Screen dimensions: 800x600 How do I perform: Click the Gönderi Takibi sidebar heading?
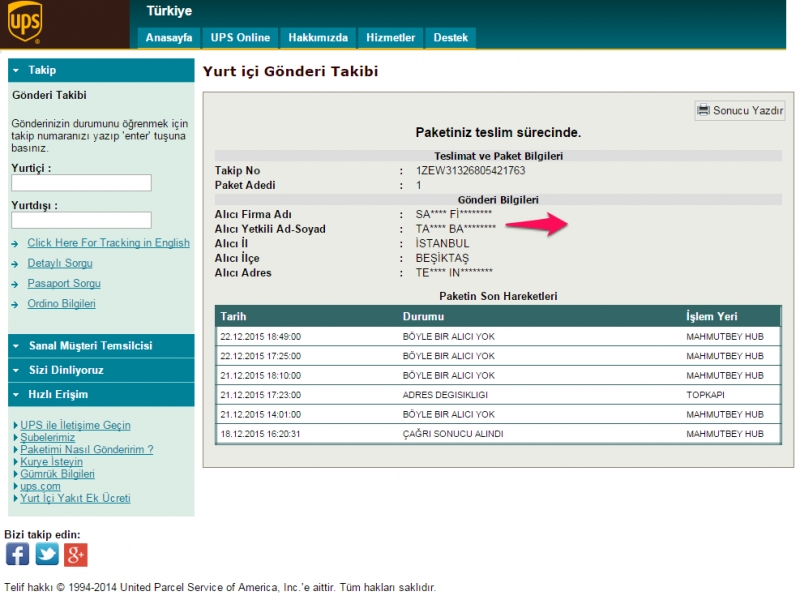tap(49, 95)
